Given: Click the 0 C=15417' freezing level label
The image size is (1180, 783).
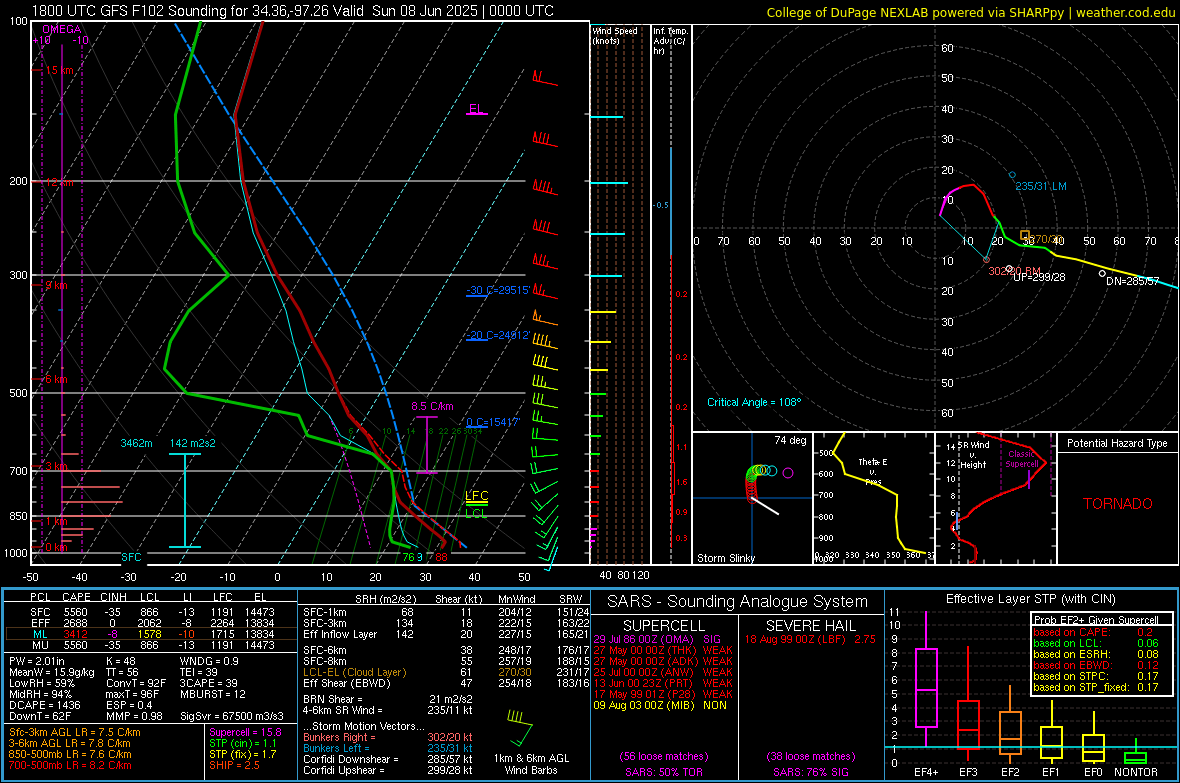Looking at the screenshot, I should 493,422.
